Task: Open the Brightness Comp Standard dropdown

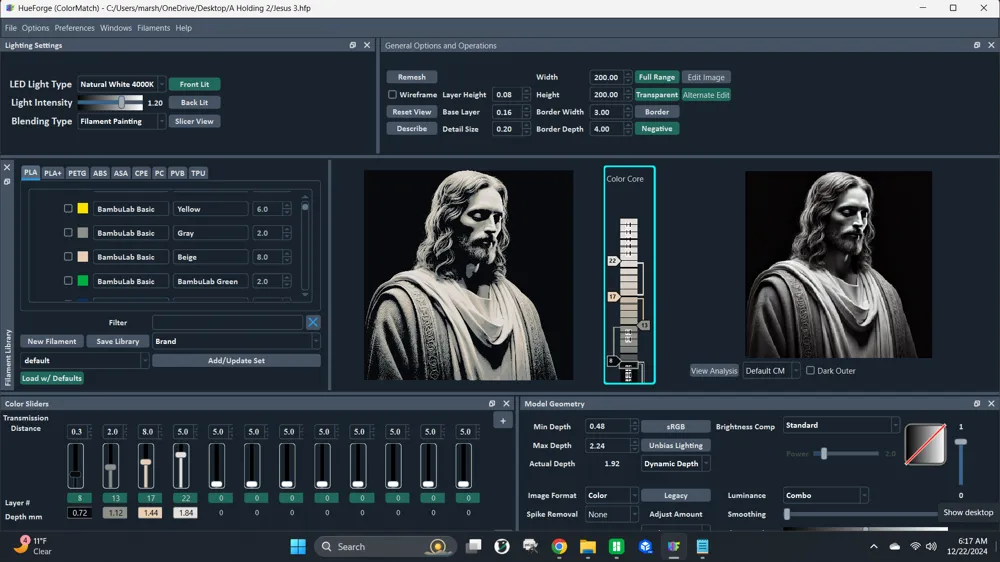Action: 841,425
